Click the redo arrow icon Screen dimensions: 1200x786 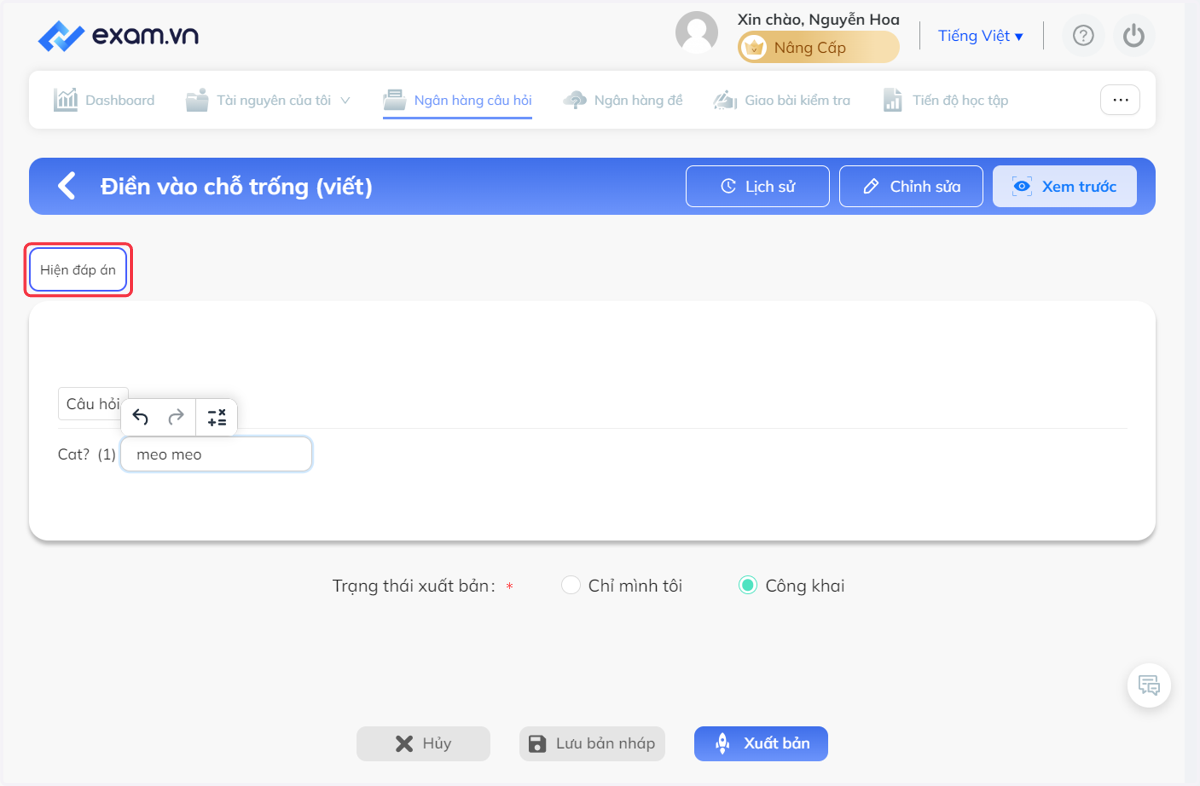176,417
